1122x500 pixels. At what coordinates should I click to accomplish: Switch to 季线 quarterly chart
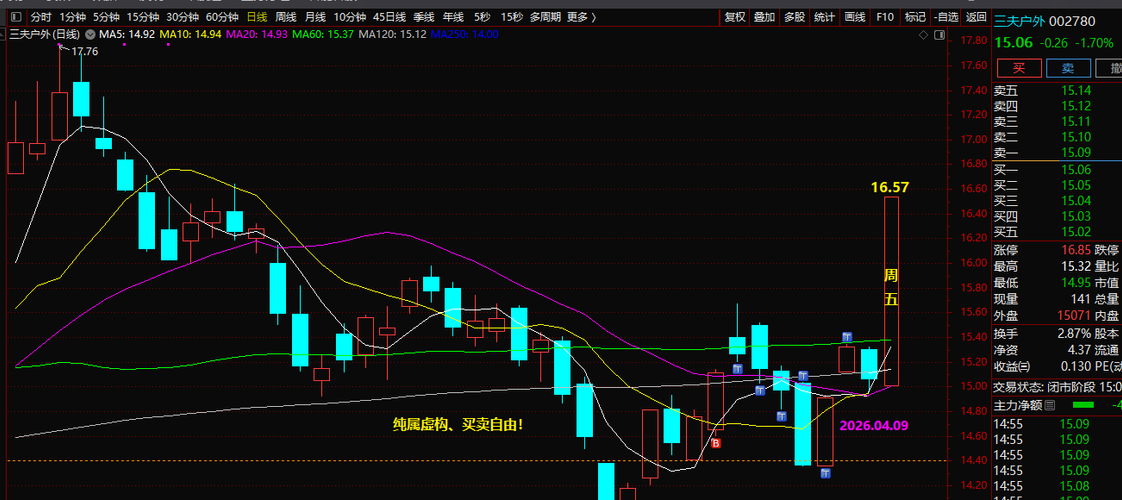tap(424, 17)
